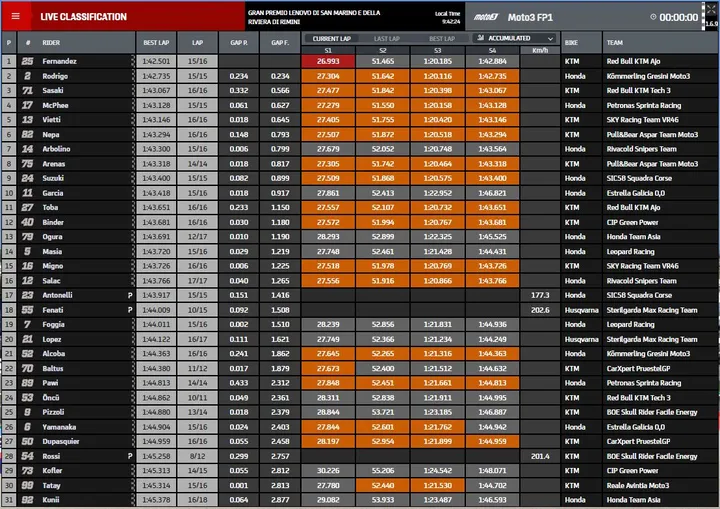
Task: Click the dotted handle on Suzuki's row
Action: point(133,178)
